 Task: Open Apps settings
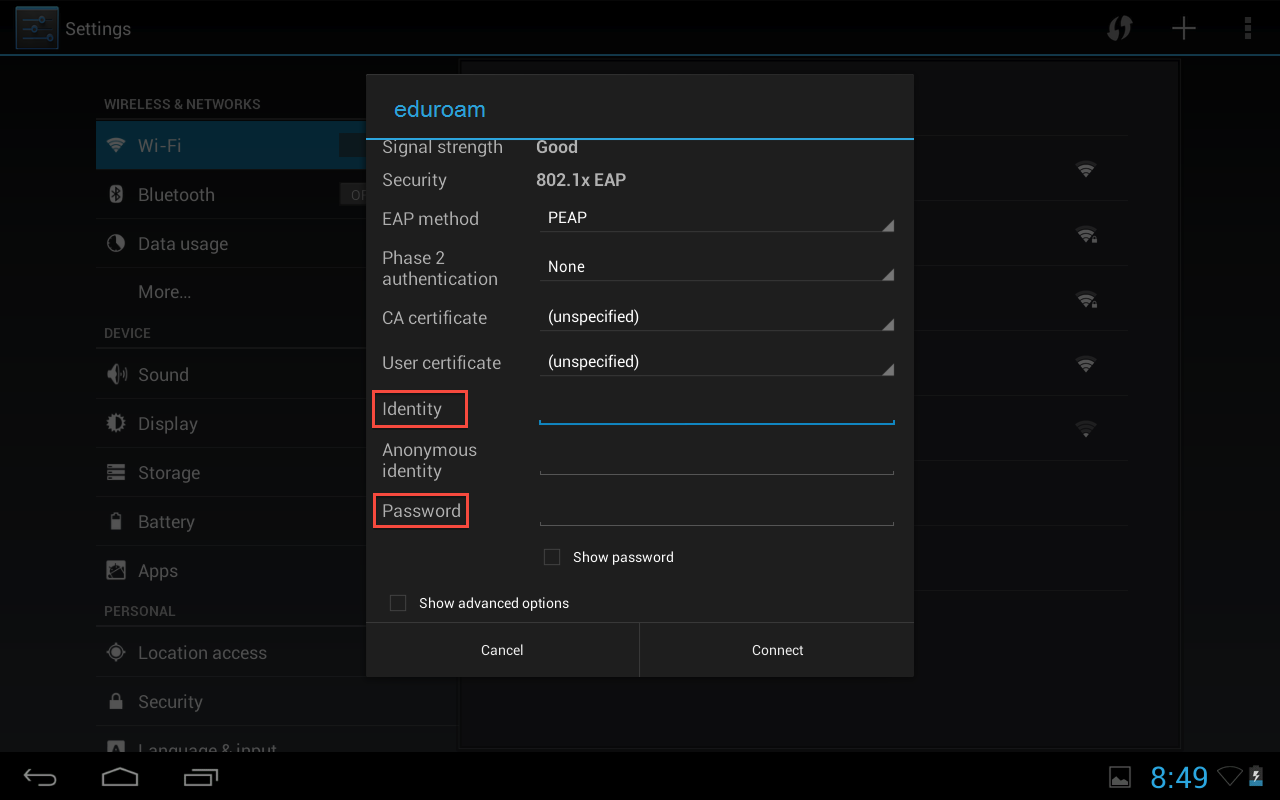pyautogui.click(x=231, y=570)
